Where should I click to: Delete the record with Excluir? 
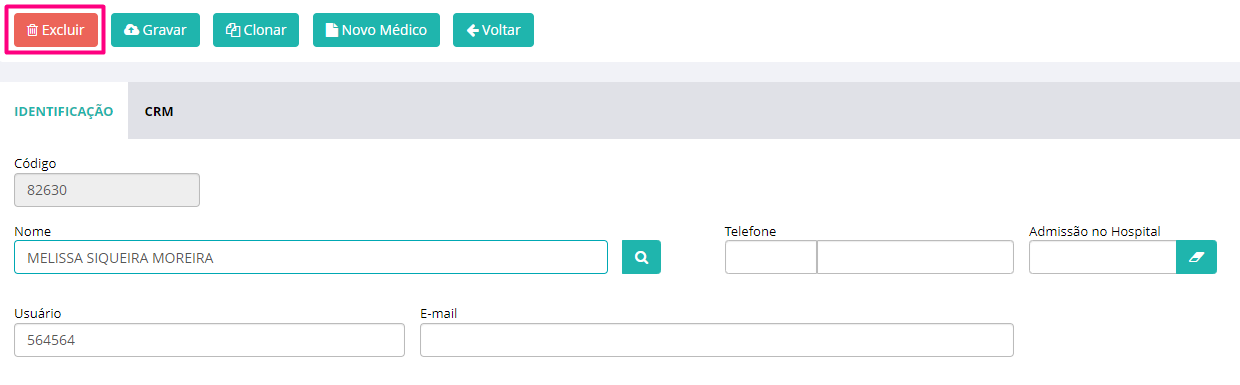pyautogui.click(x=56, y=30)
